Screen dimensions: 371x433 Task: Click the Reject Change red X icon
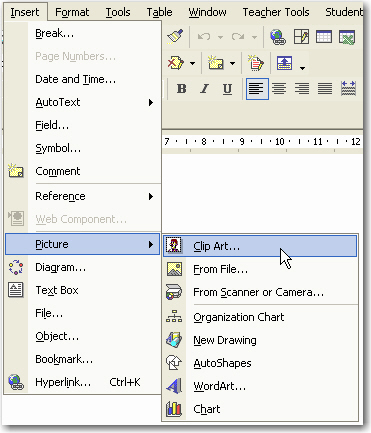176,63
